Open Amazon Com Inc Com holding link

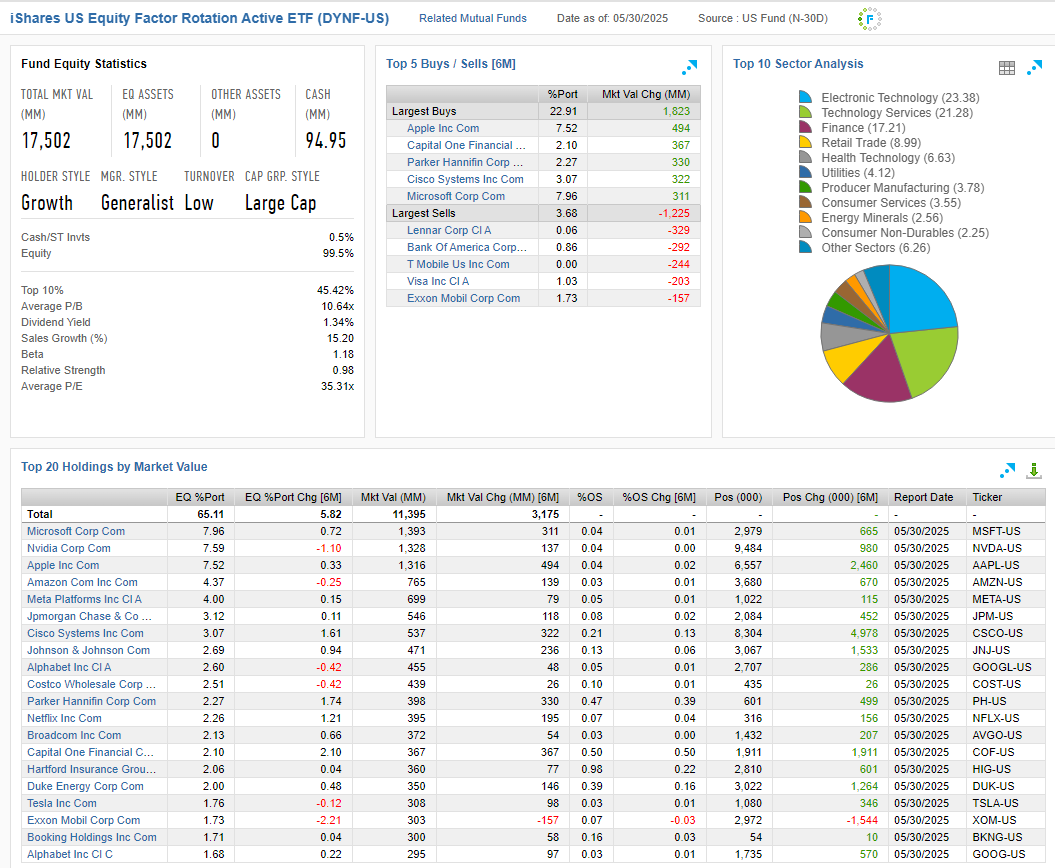click(x=82, y=582)
